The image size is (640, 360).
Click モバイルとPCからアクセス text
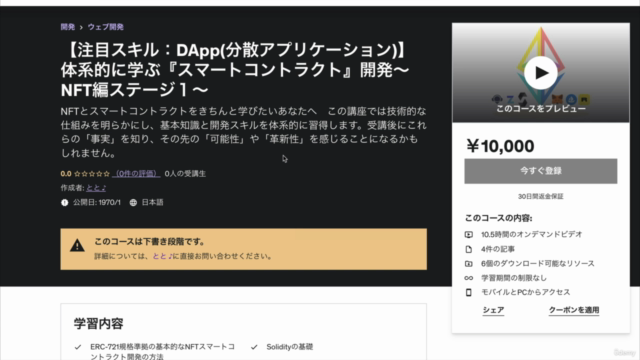click(525, 292)
